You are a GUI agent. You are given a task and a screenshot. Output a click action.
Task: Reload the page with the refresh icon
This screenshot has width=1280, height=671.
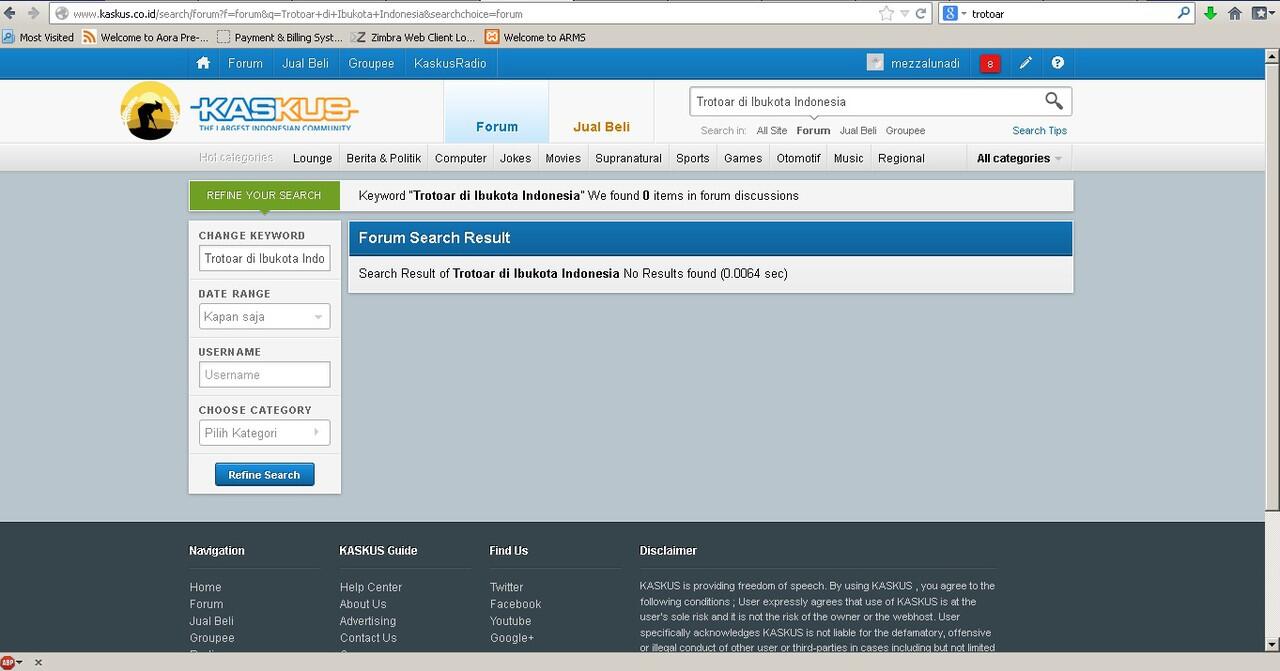click(922, 13)
